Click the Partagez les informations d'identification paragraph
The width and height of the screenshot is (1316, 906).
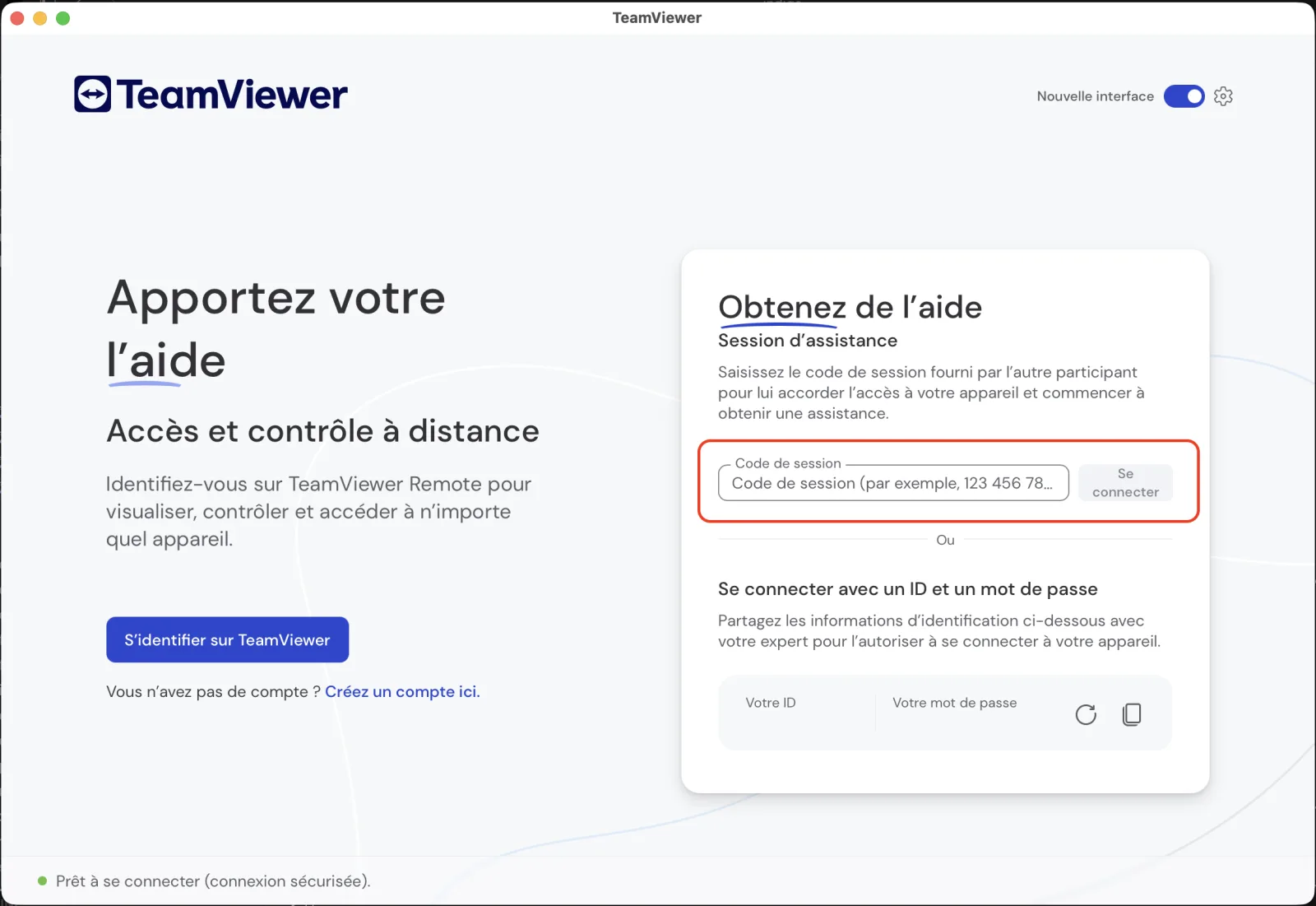[x=939, y=631]
